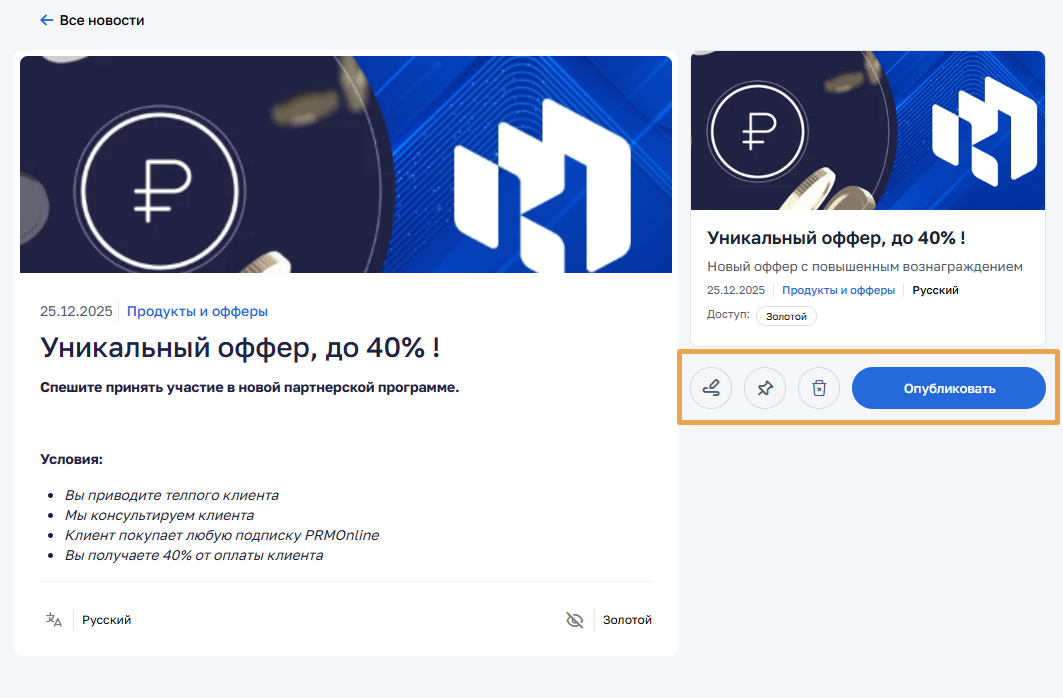This screenshot has height=698, width=1063.
Task: Click the date 25.12.2025 in article
Action: point(76,311)
